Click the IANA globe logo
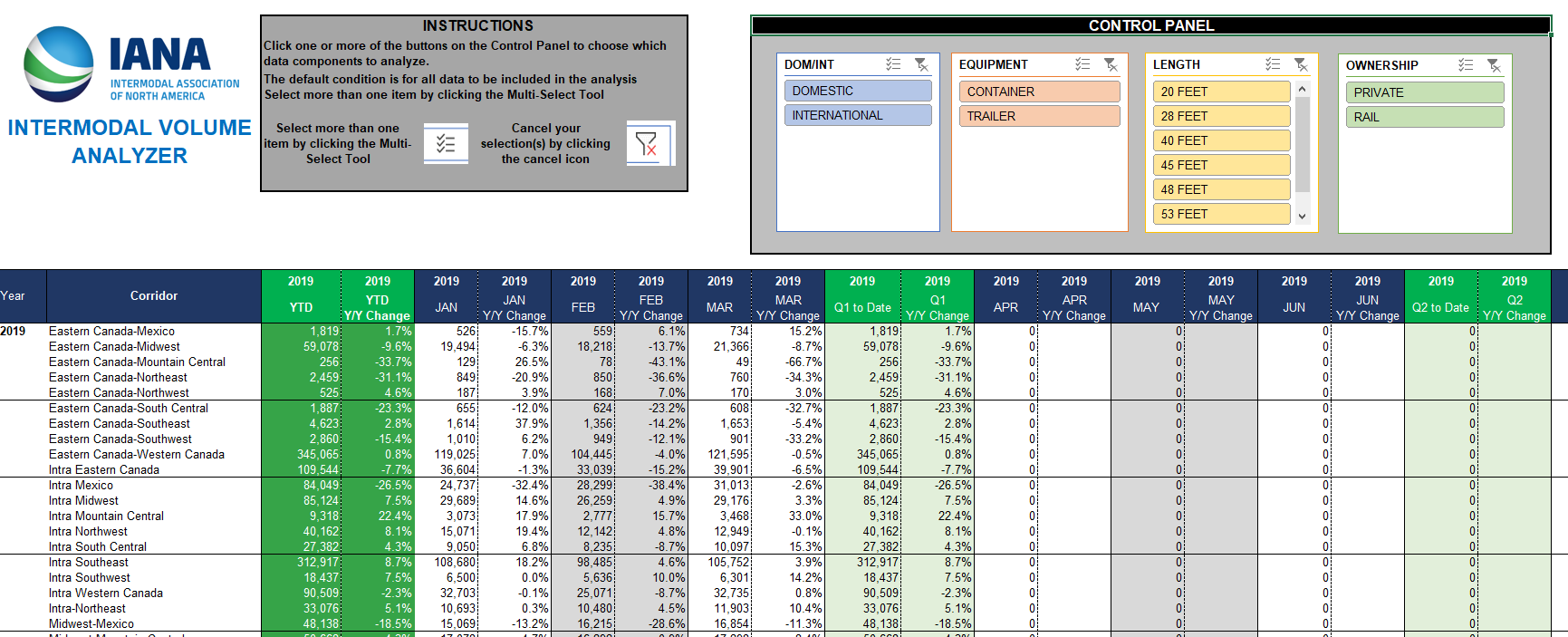 point(58,64)
